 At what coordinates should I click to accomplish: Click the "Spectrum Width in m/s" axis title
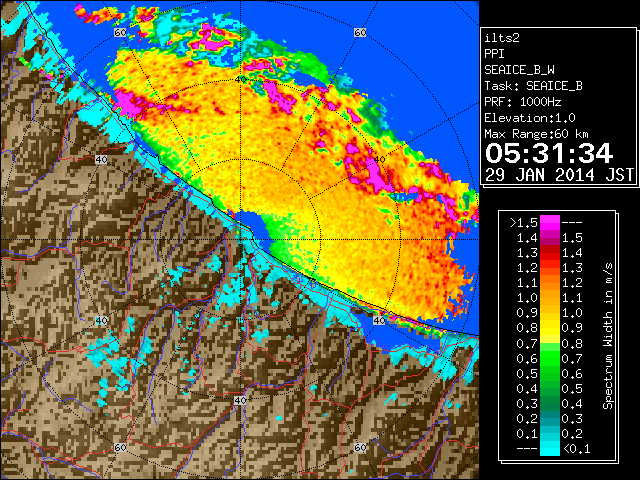tap(608, 336)
